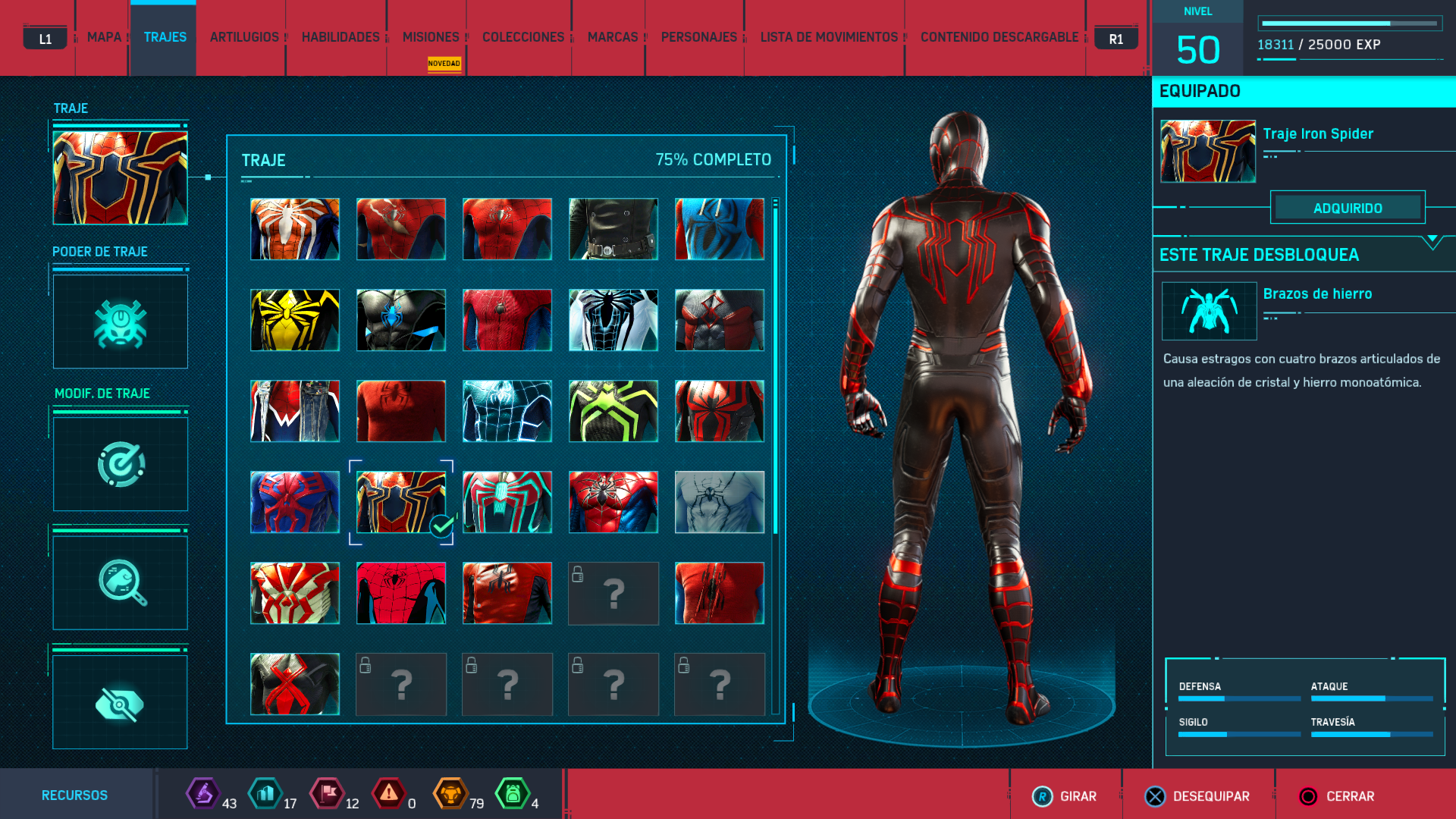Click the Adquirido status button
1456x819 pixels.
tap(1348, 208)
